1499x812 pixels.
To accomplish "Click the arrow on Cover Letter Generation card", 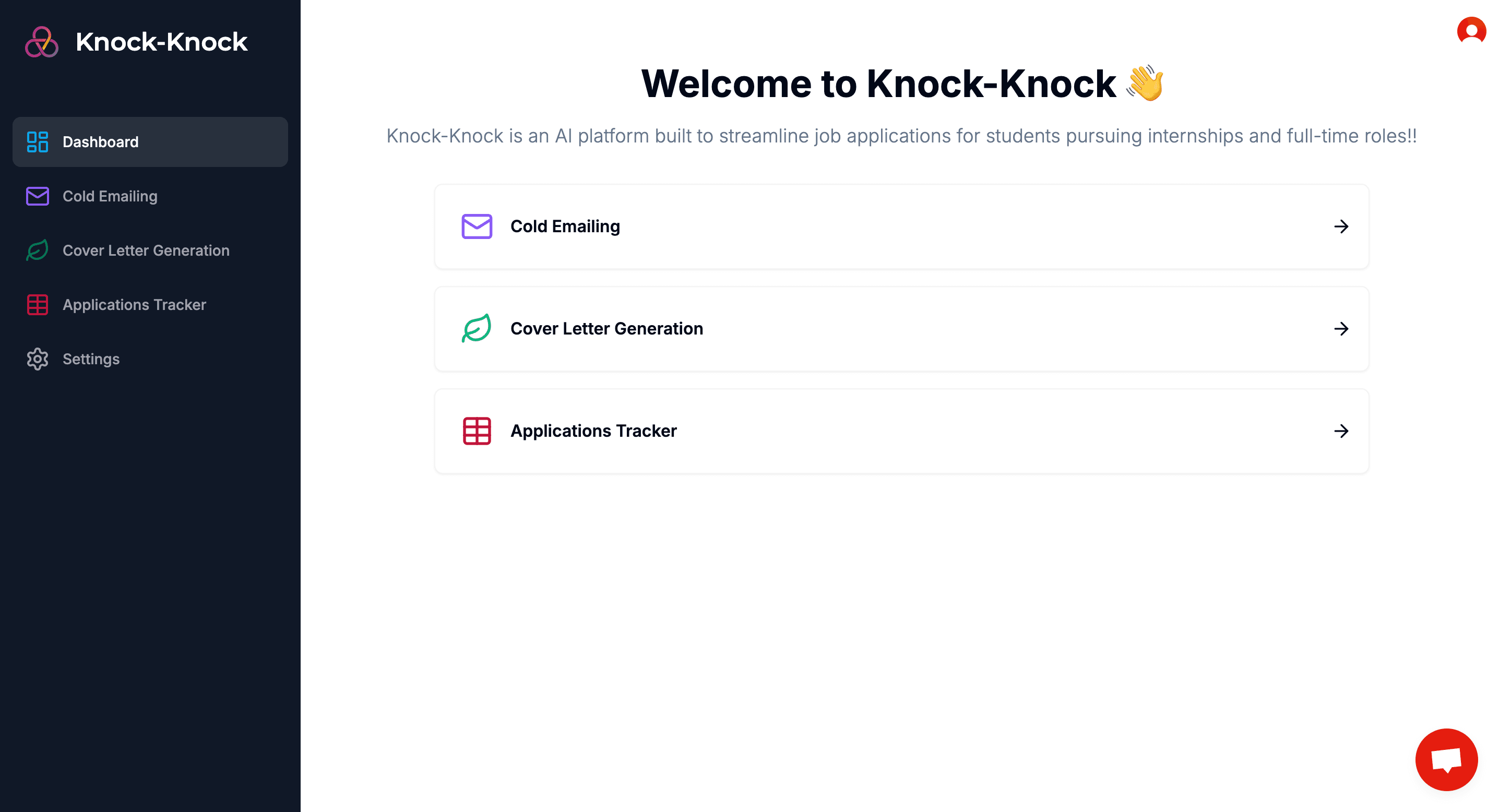I will [1341, 329].
